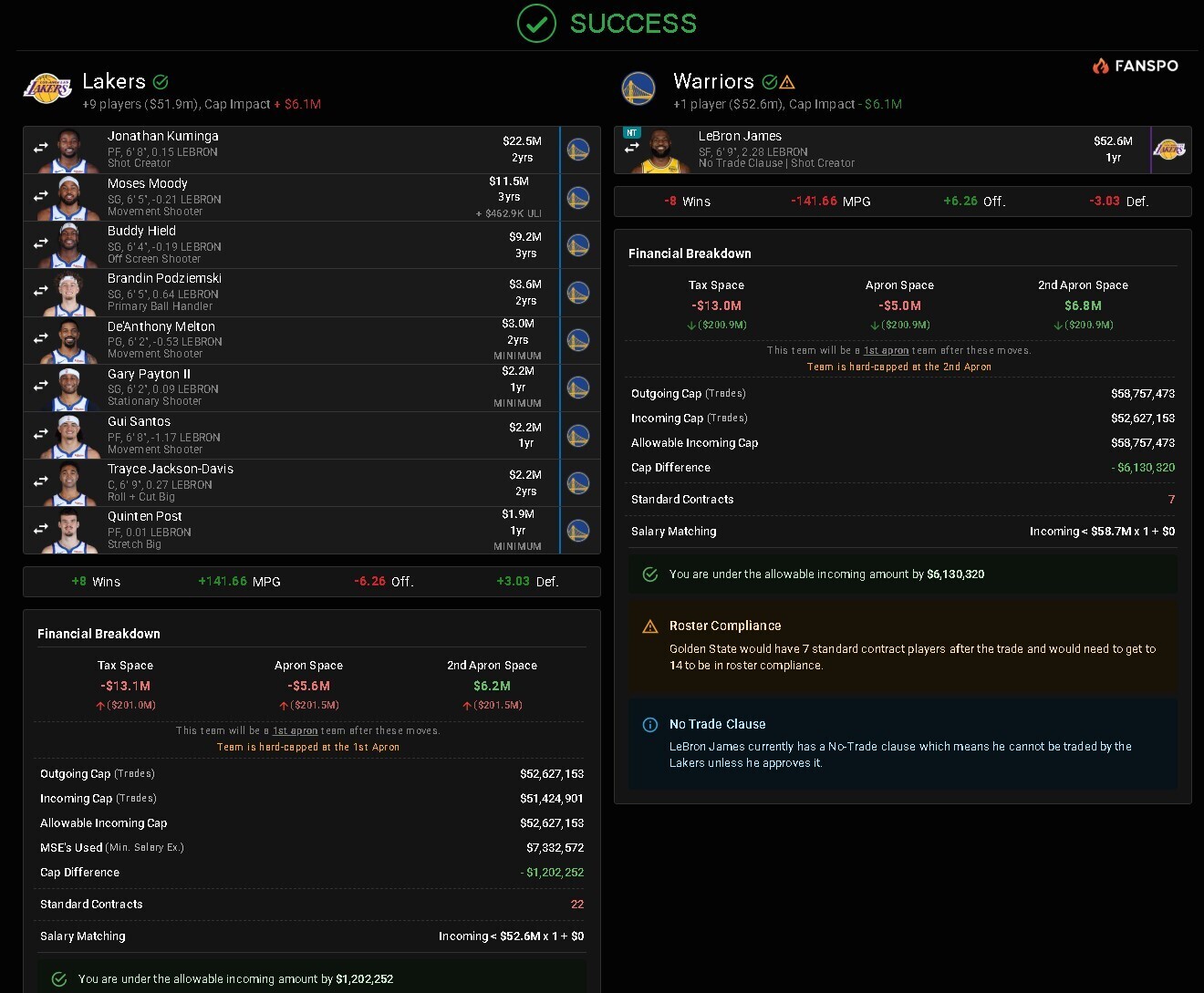This screenshot has height=993, width=1204.
Task: Click the SUCCESS checkmark circle icon
Action: click(536, 24)
